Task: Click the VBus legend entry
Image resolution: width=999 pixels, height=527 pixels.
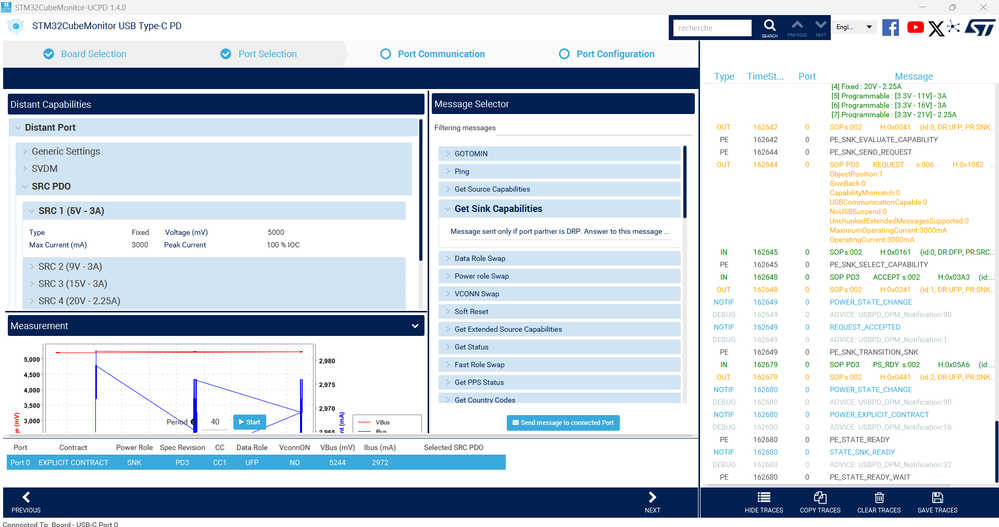Action: coord(374,422)
